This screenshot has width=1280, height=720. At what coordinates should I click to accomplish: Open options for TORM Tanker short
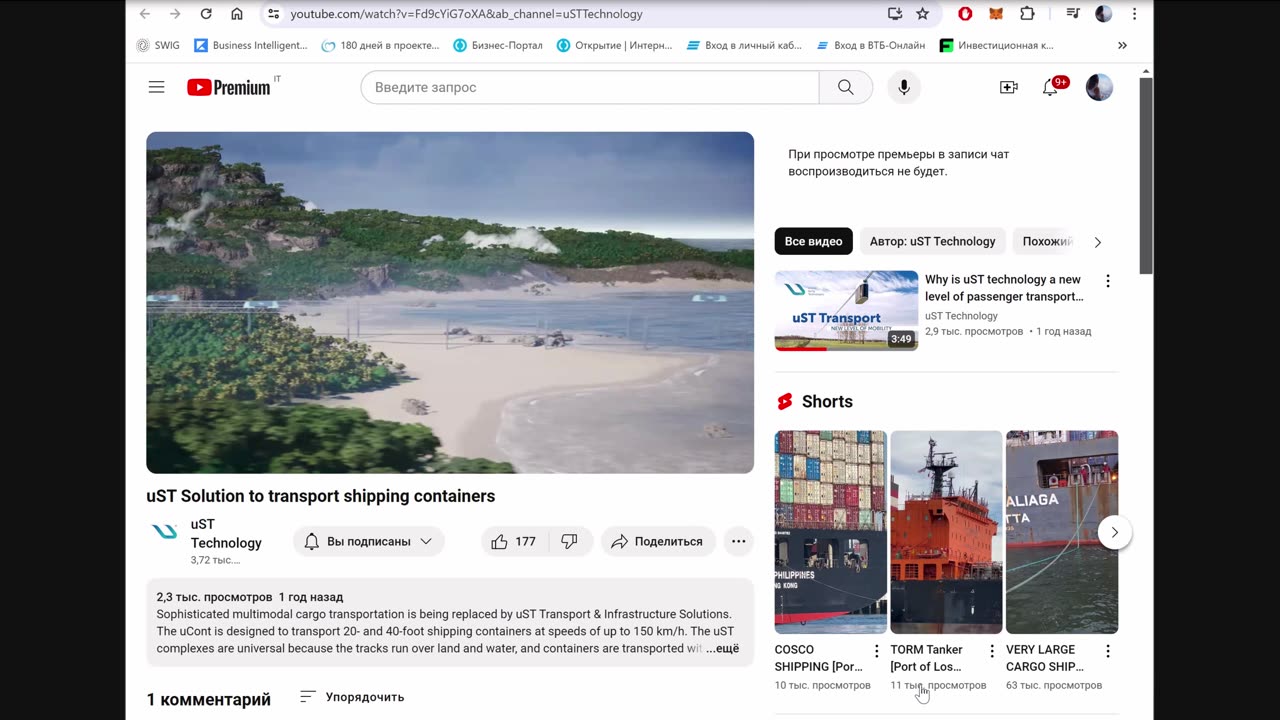992,651
